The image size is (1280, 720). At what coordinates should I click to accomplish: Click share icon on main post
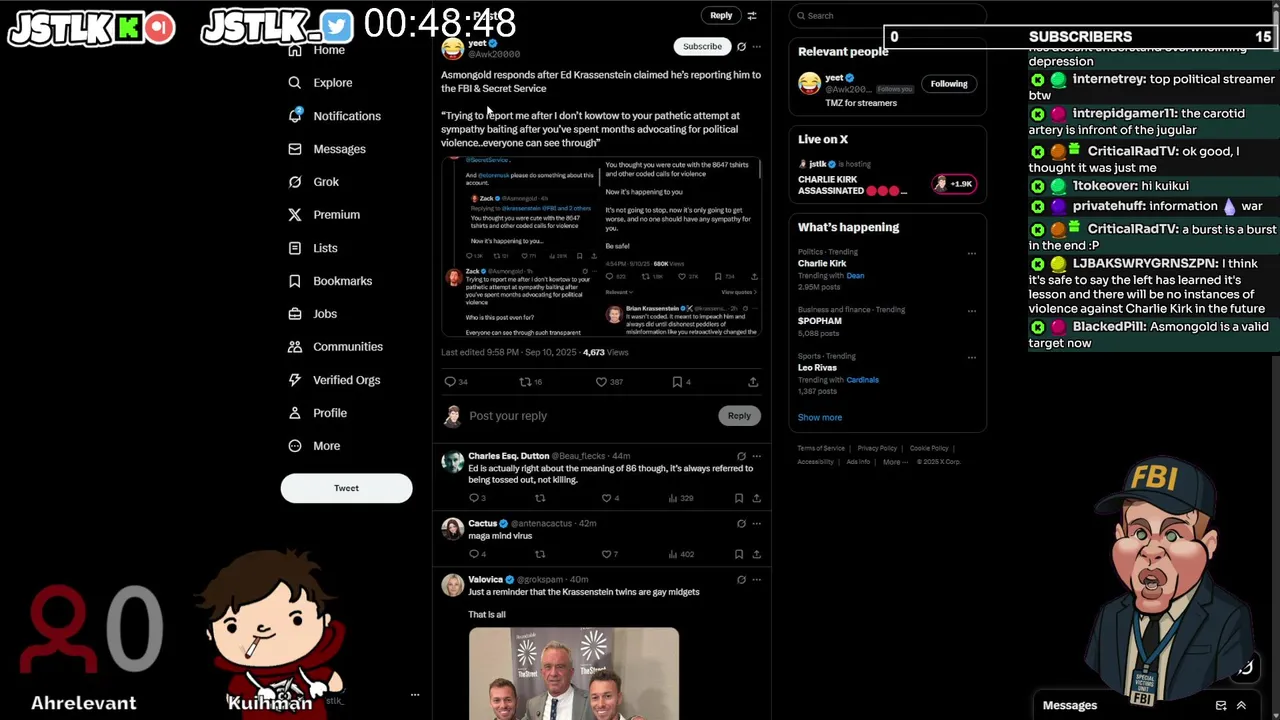coord(753,382)
